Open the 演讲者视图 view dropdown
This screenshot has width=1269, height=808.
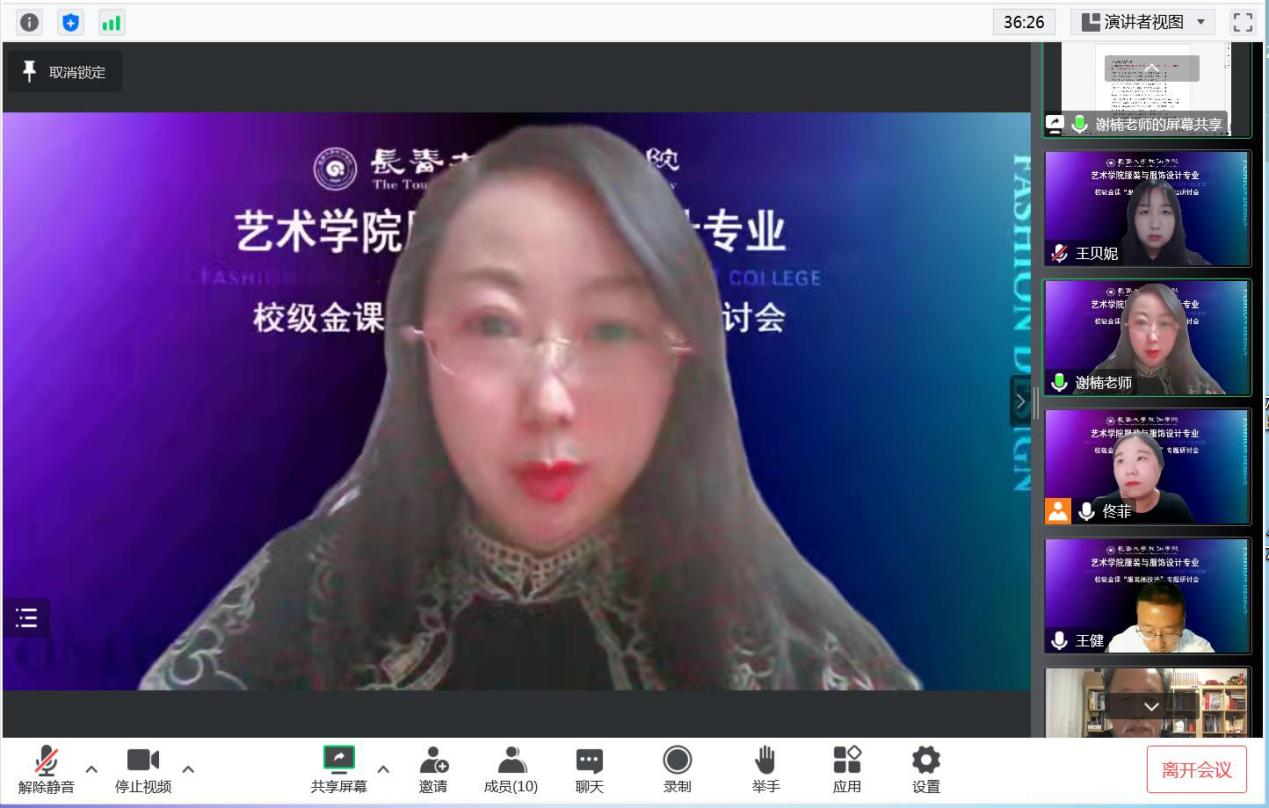(1144, 22)
